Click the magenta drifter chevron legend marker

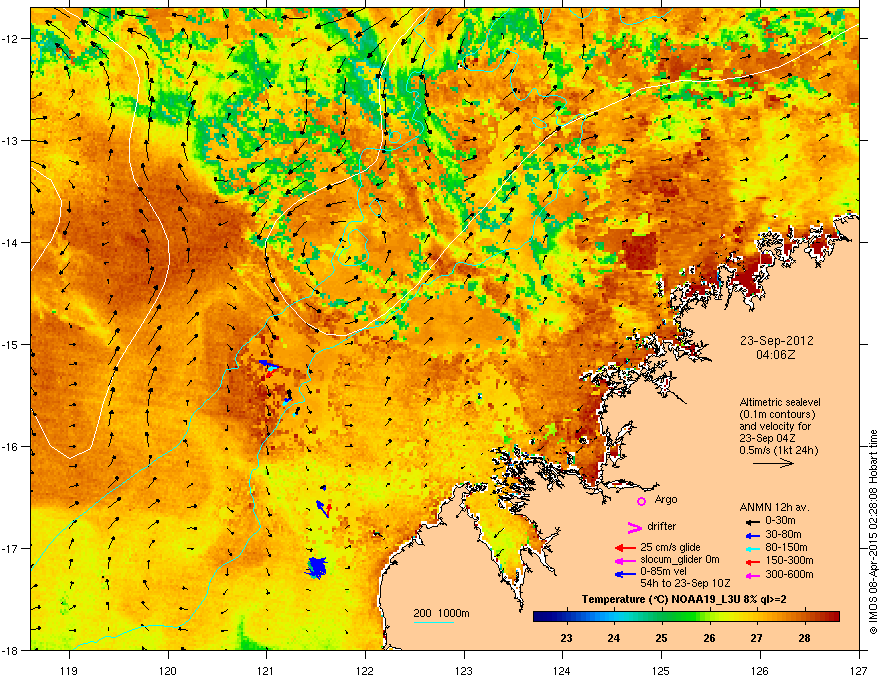pyautogui.click(x=634, y=527)
